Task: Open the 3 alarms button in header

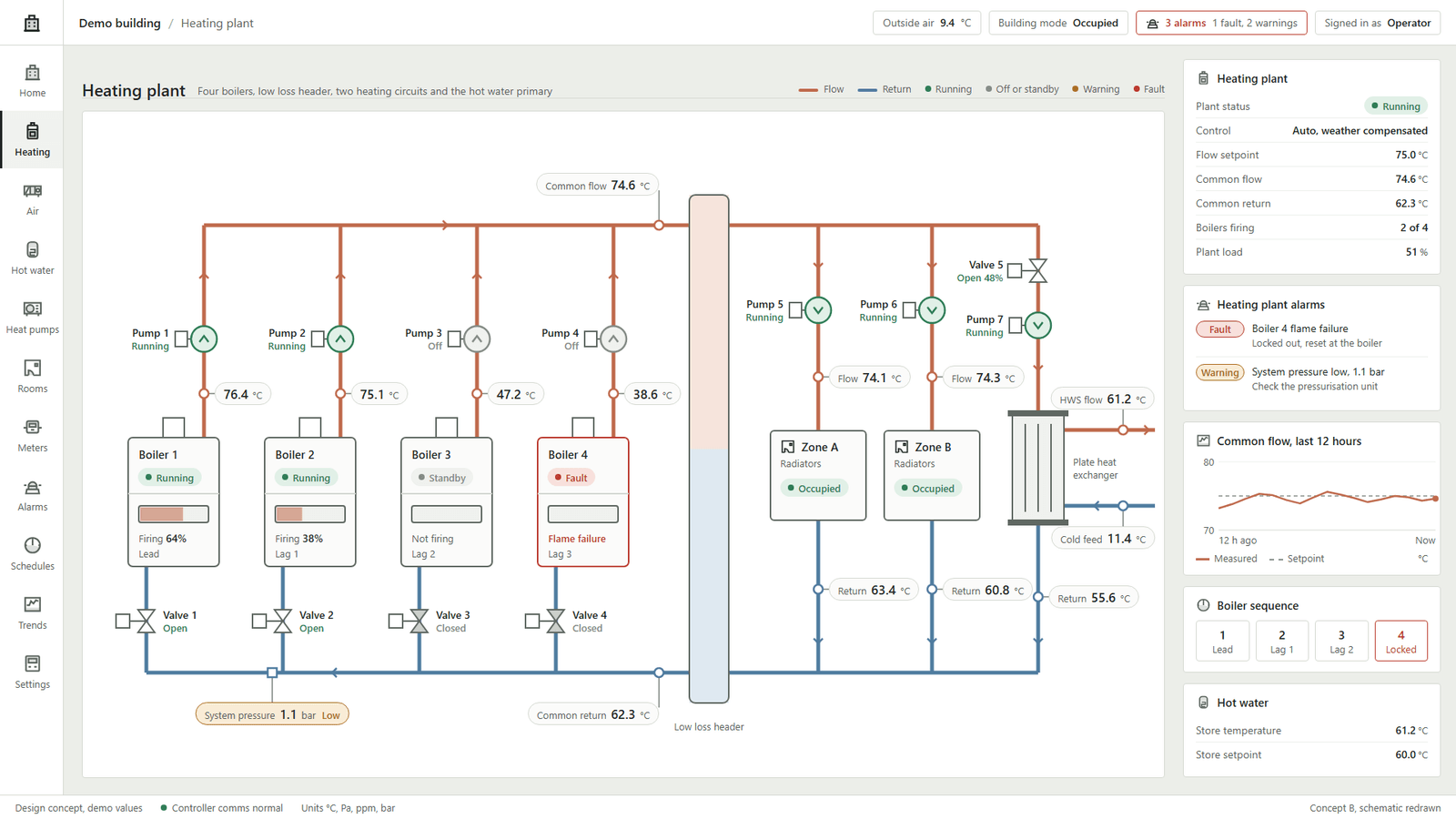Action: coord(1221,23)
